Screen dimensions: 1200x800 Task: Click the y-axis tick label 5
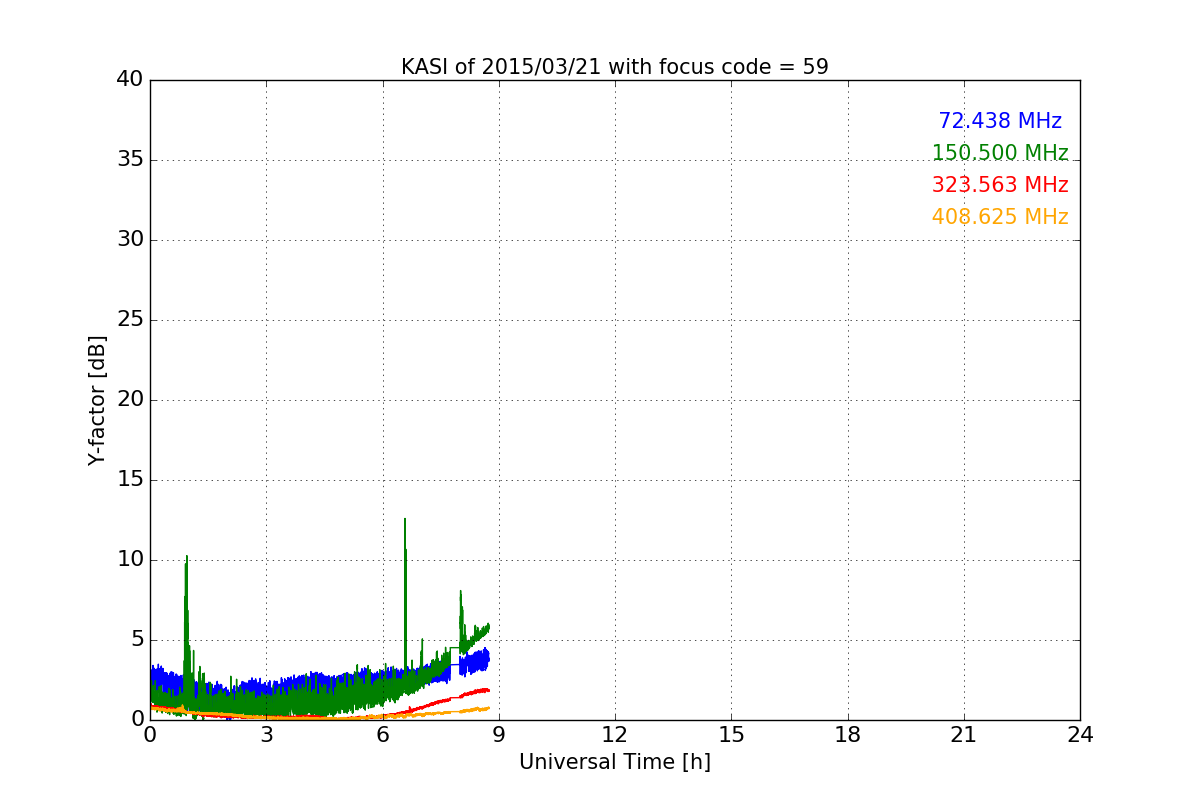coord(136,640)
